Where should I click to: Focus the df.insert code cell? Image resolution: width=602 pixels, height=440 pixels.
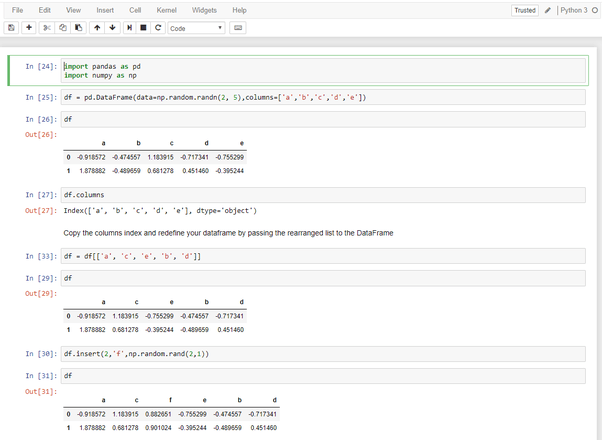[x=323, y=354]
